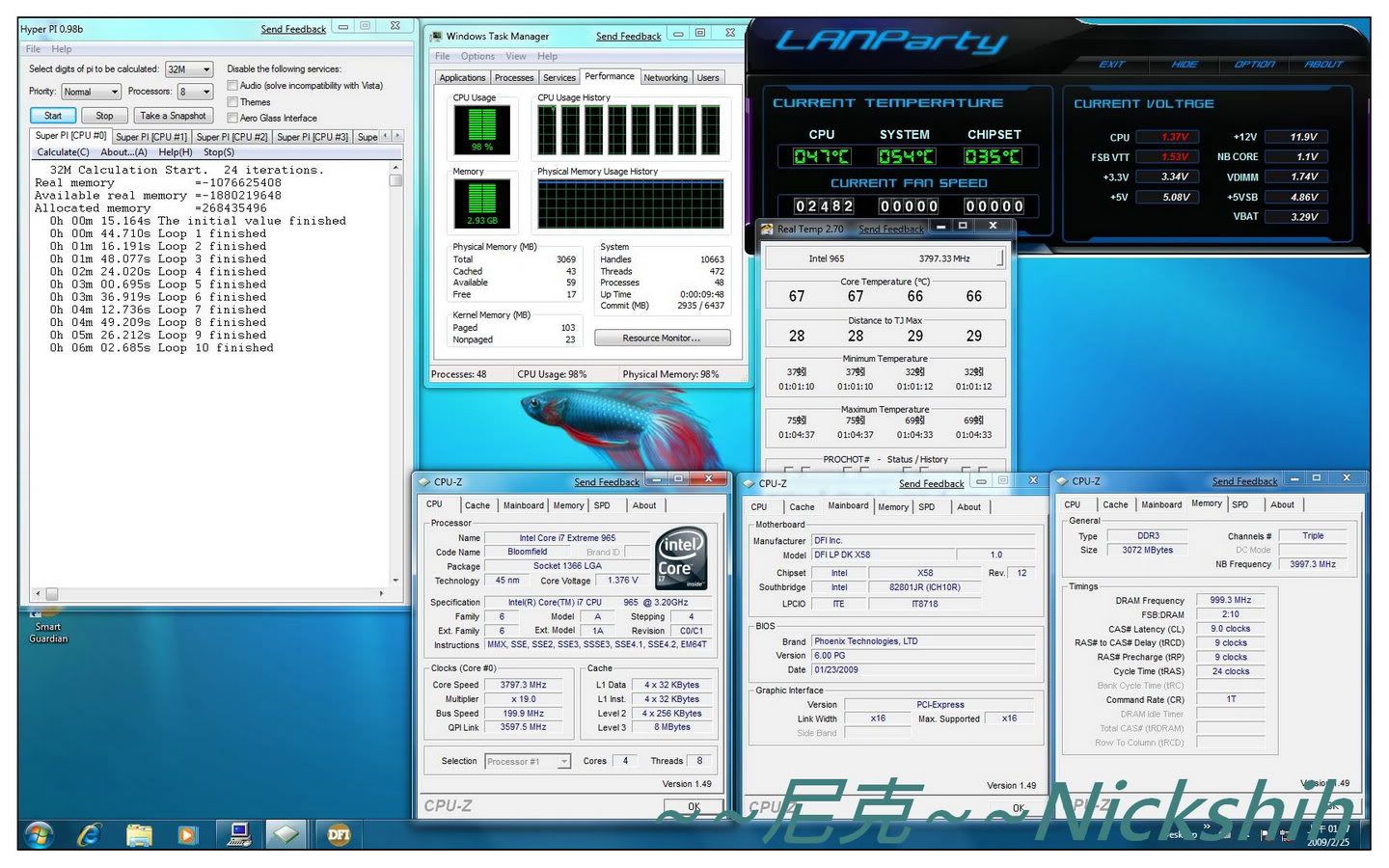Open the DFI taskbar icon
Image resolution: width=1389 pixels, height=868 pixels.
point(339,834)
